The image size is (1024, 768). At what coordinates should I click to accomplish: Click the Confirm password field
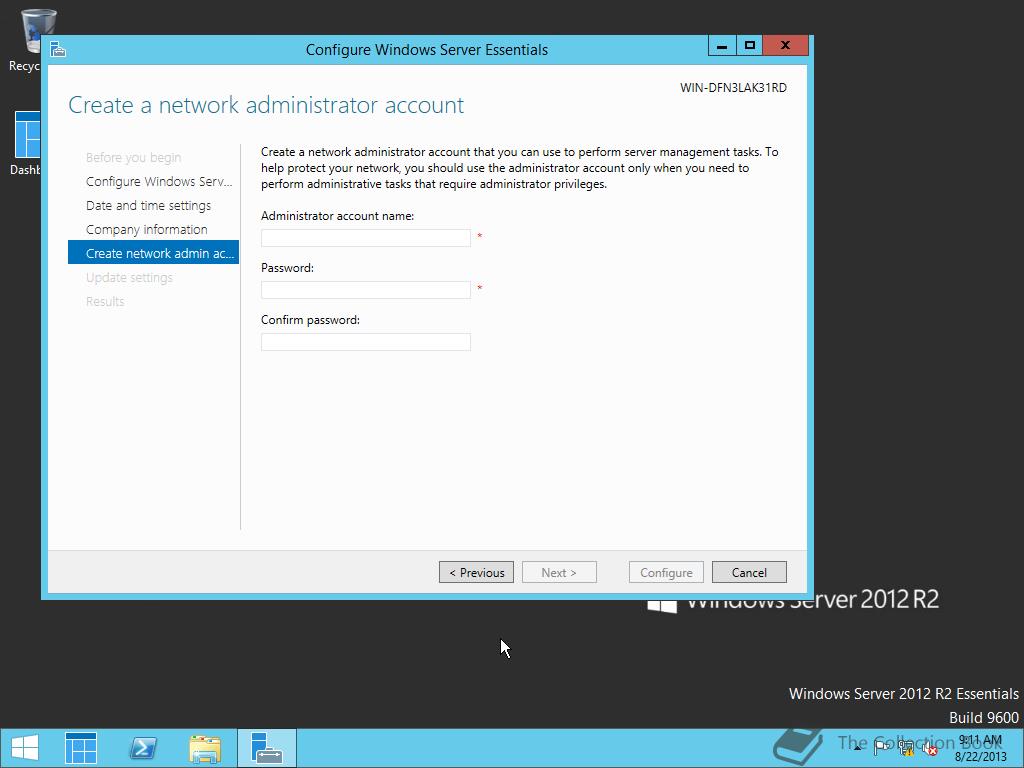coord(366,342)
